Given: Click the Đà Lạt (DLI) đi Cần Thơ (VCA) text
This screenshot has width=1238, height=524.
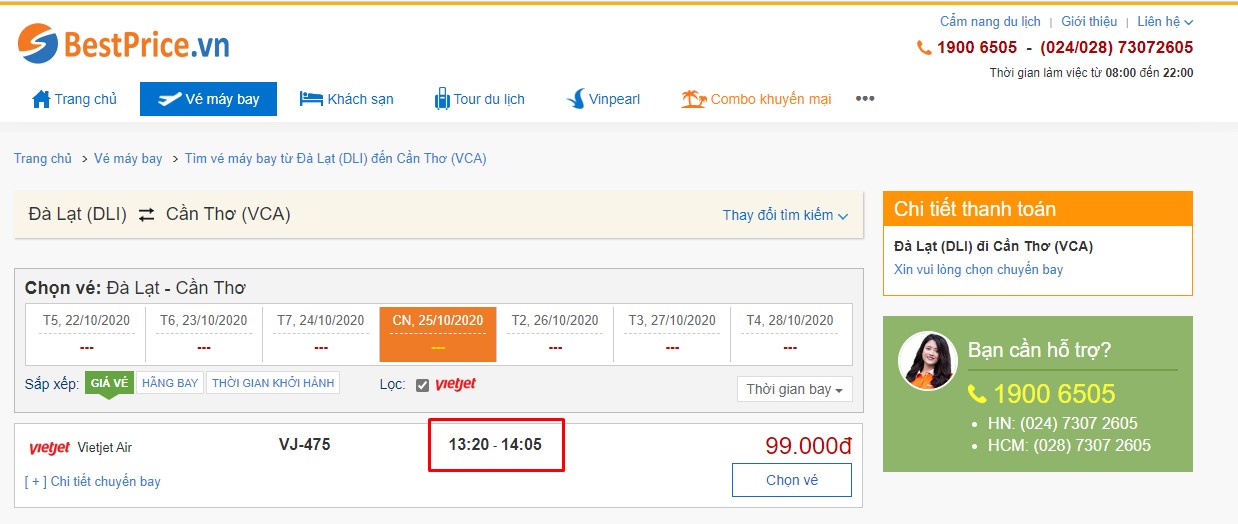Looking at the screenshot, I should point(993,246).
